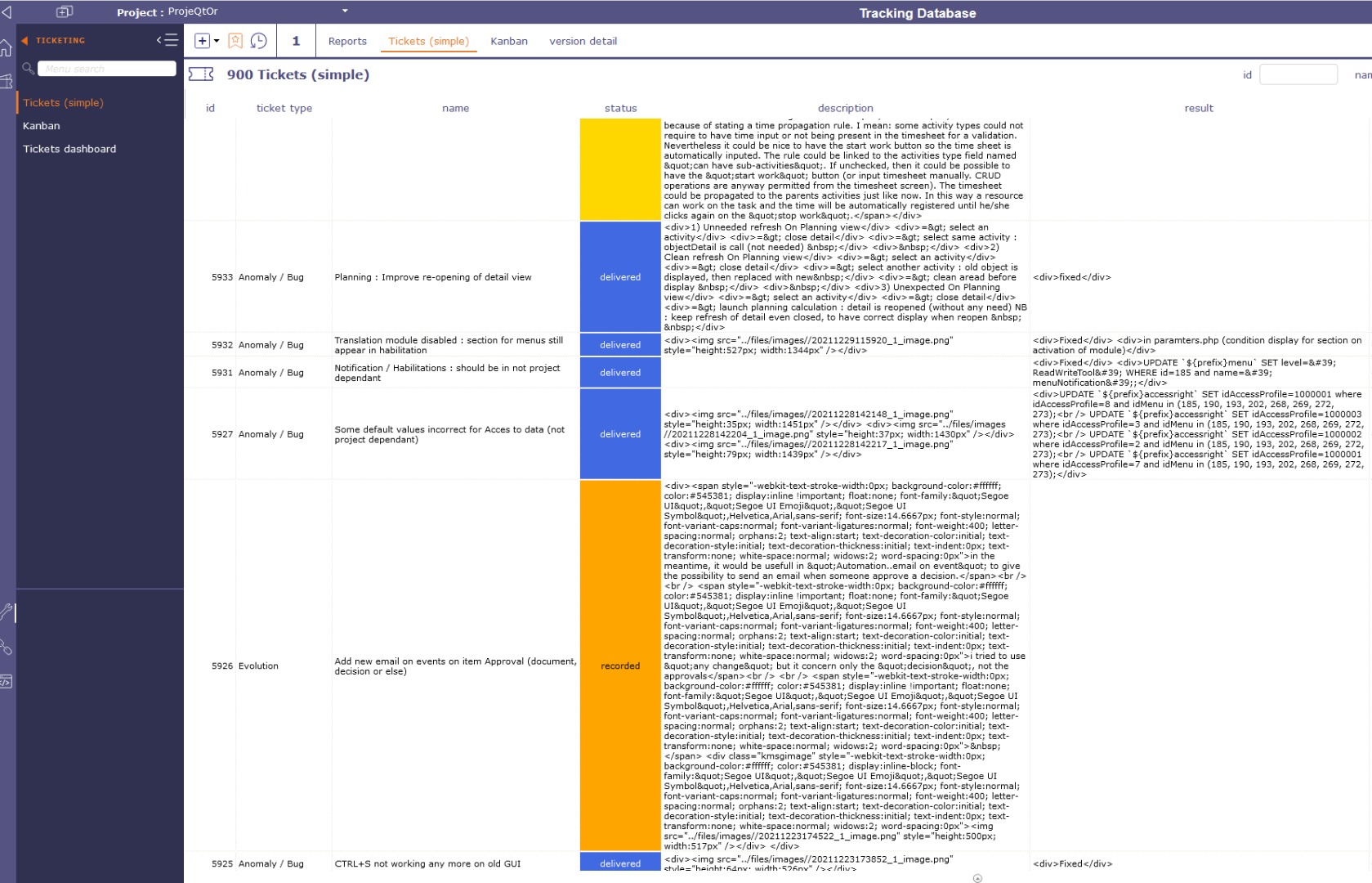The image size is (1372, 883).
Task: Collapse the left menu with hamburger icon
Action: point(168,40)
